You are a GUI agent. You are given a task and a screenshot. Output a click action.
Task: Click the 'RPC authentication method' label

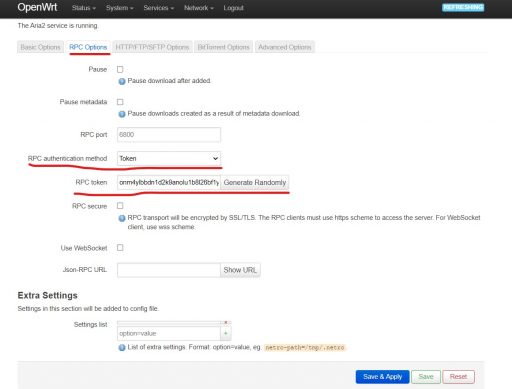click(x=67, y=158)
